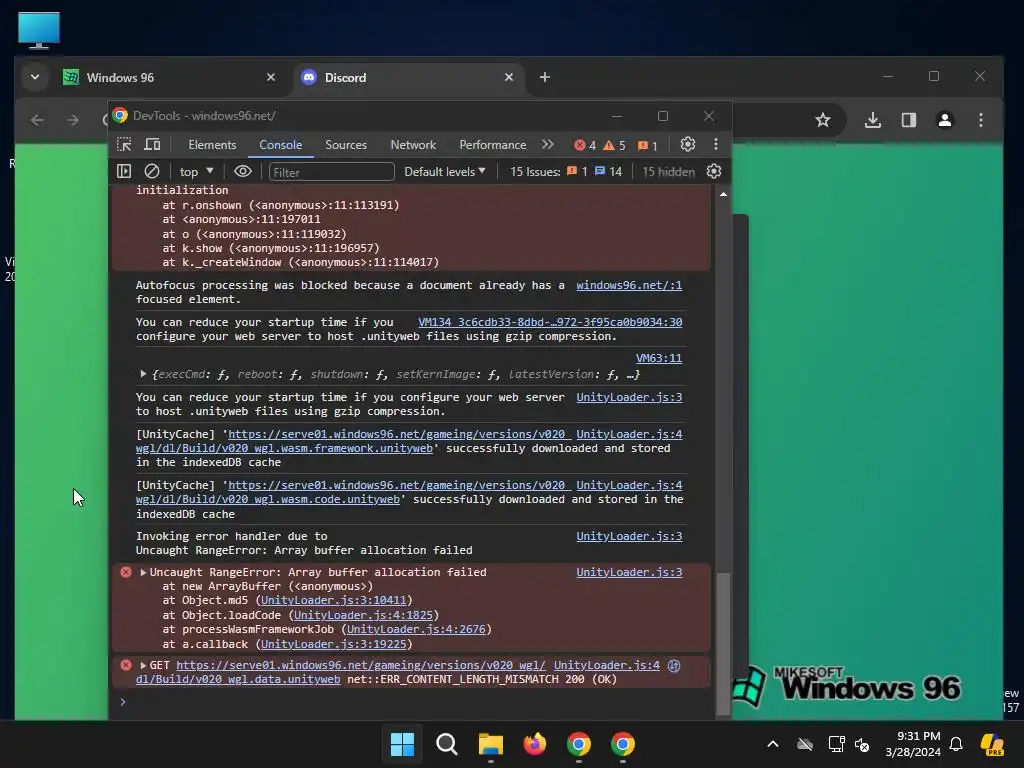Switch to the Network tab
This screenshot has height=768, width=1024.
413,145
